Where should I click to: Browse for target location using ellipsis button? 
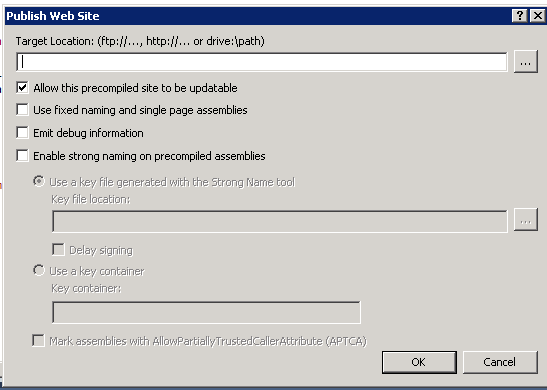[x=525, y=62]
